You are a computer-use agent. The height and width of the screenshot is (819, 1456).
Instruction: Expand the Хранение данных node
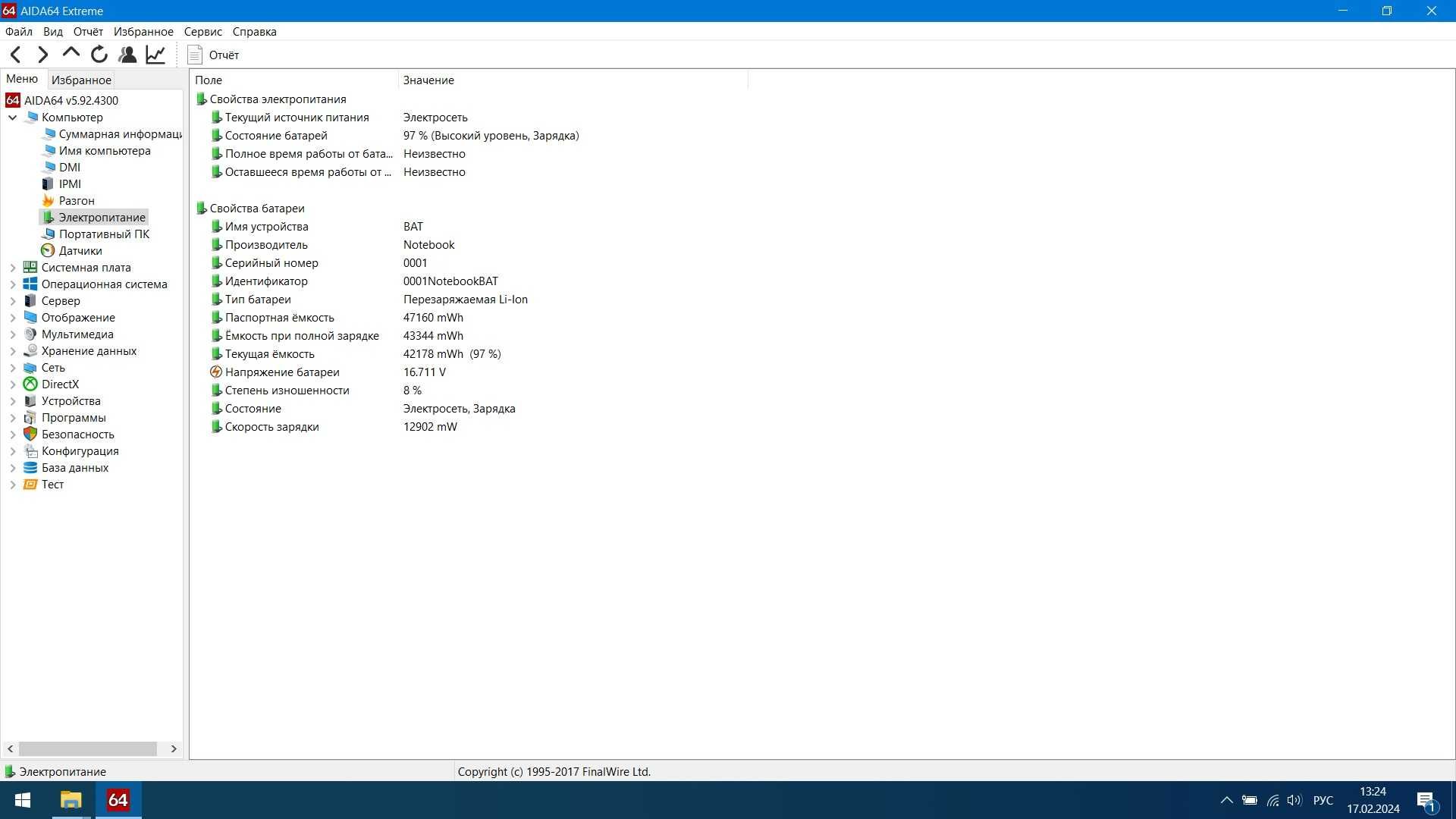point(13,351)
